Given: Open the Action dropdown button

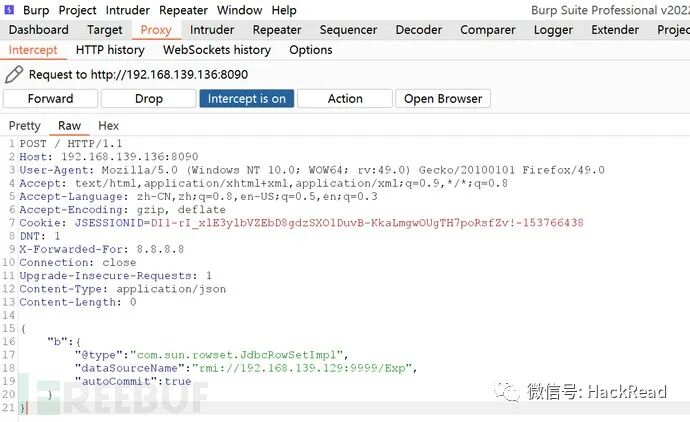Looking at the screenshot, I should pos(345,99).
